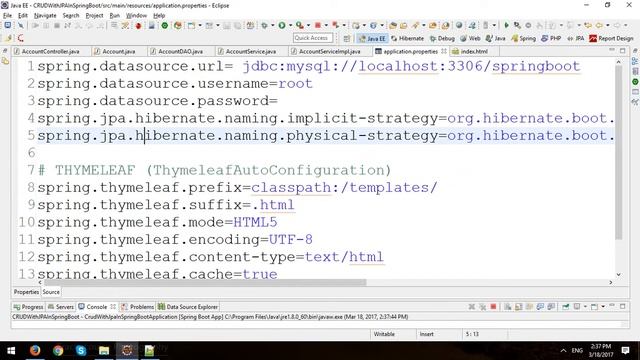
Task: Open the Window menu
Action: [x=136, y=16]
